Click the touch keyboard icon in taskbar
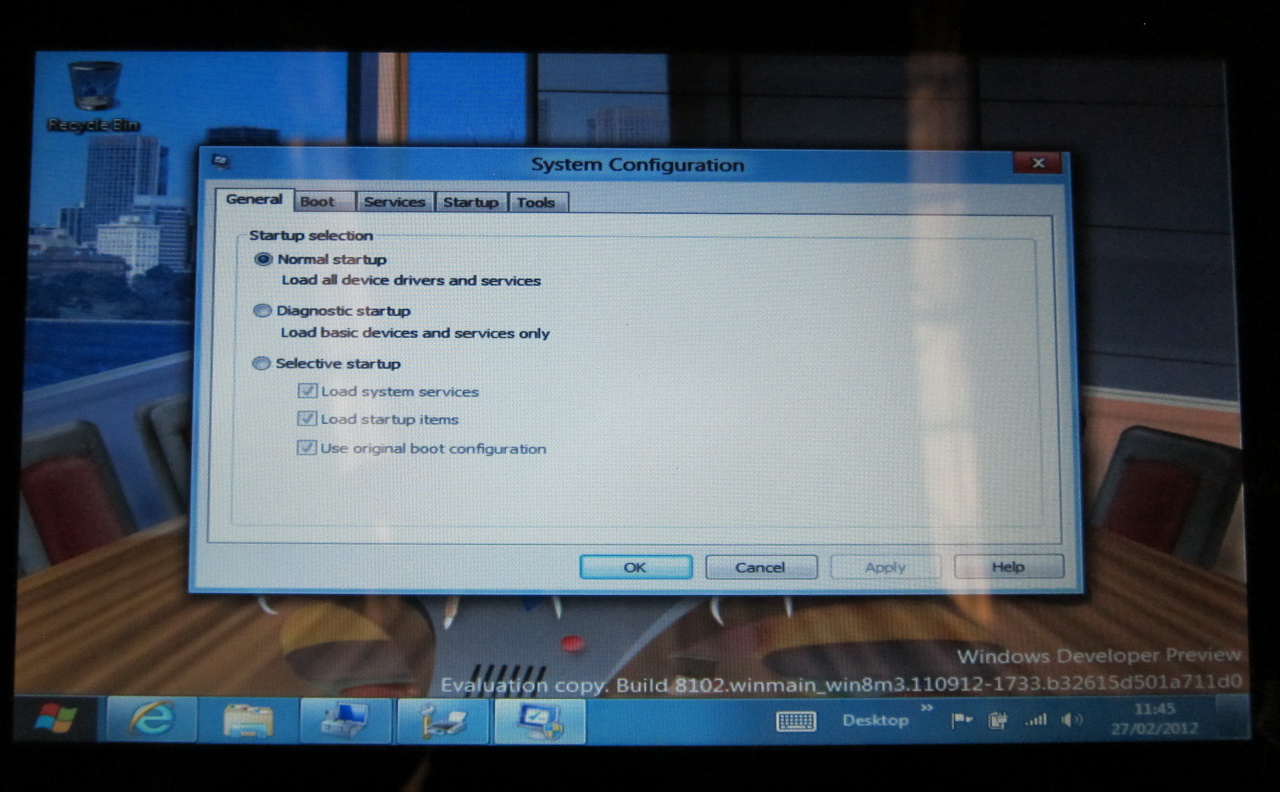The image size is (1280, 792). (796, 721)
